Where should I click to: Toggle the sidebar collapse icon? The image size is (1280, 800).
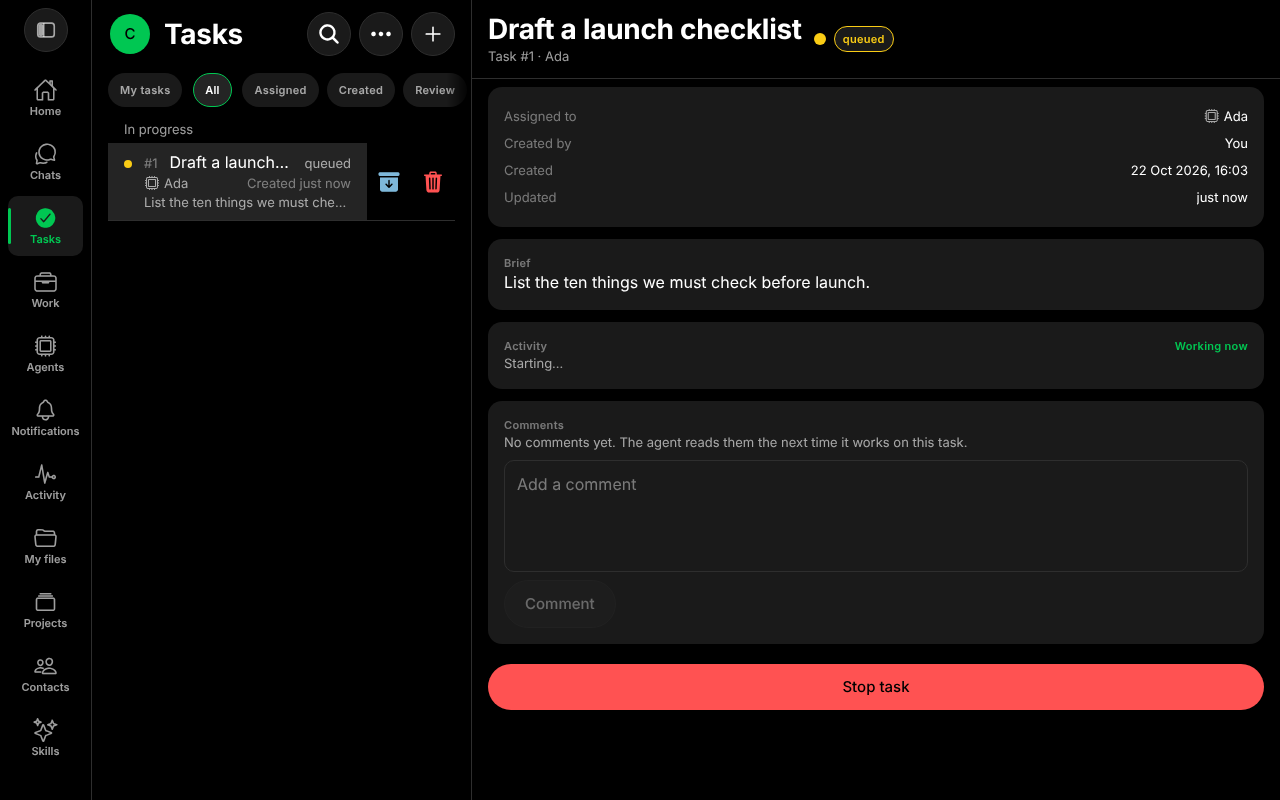point(46,30)
